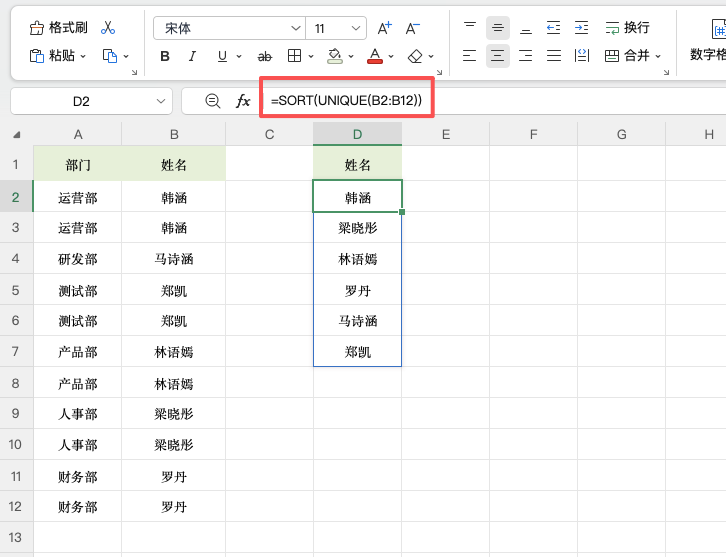The width and height of the screenshot is (726, 557).
Task: Select Align Left icon
Action: tap(469, 56)
